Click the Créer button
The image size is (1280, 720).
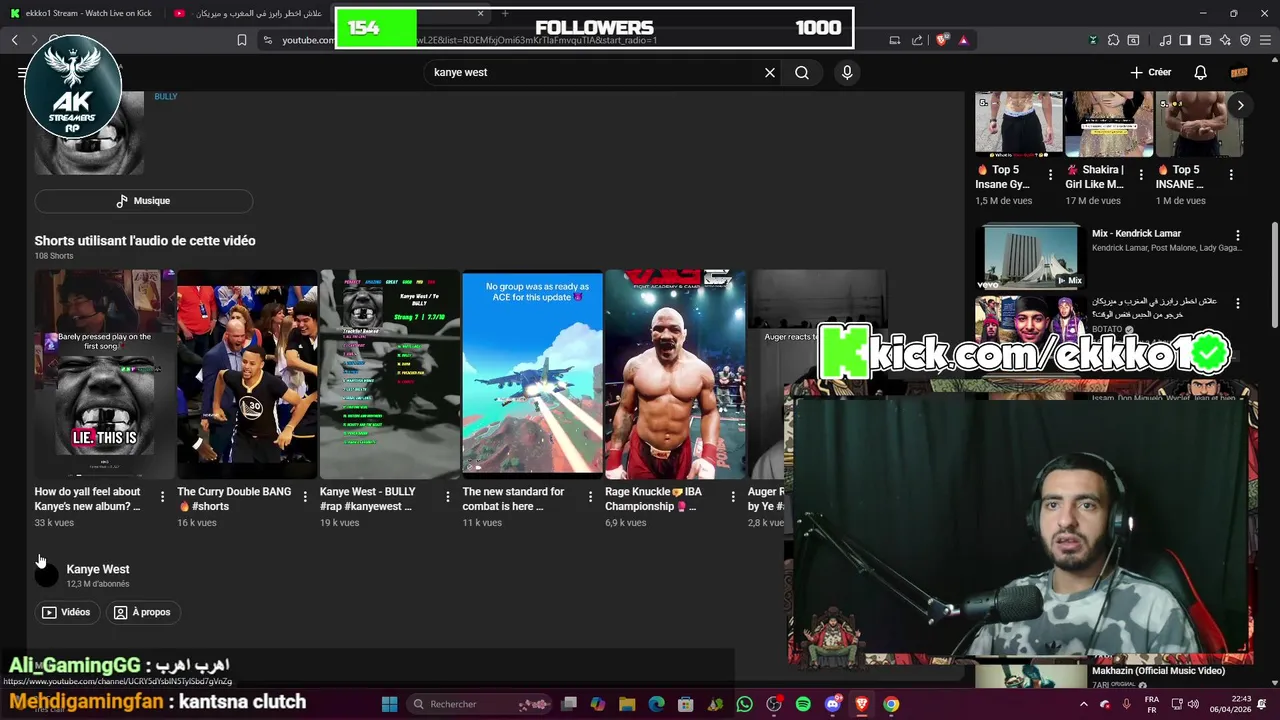point(1150,72)
